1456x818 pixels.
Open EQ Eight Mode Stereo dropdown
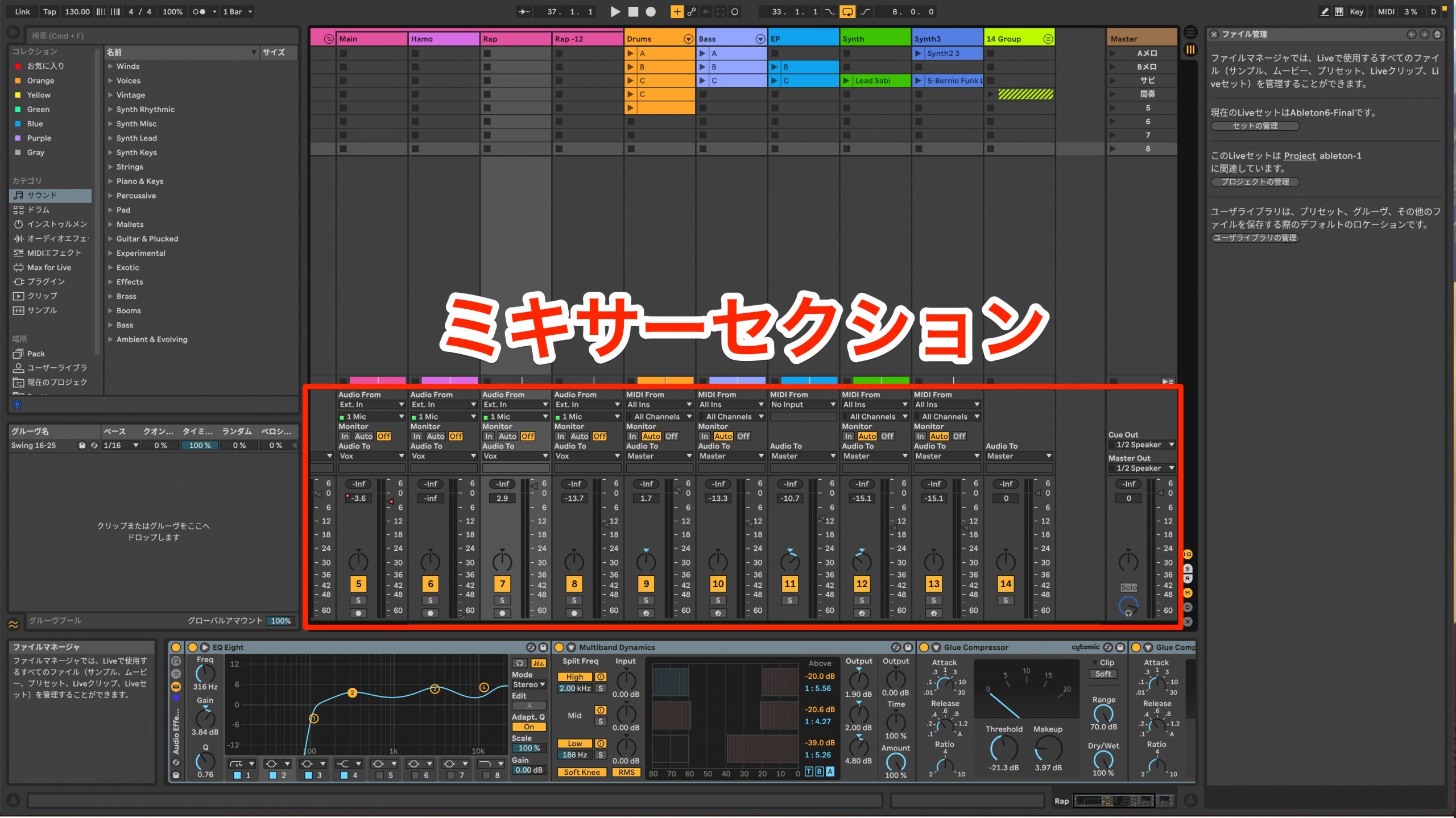tap(529, 684)
